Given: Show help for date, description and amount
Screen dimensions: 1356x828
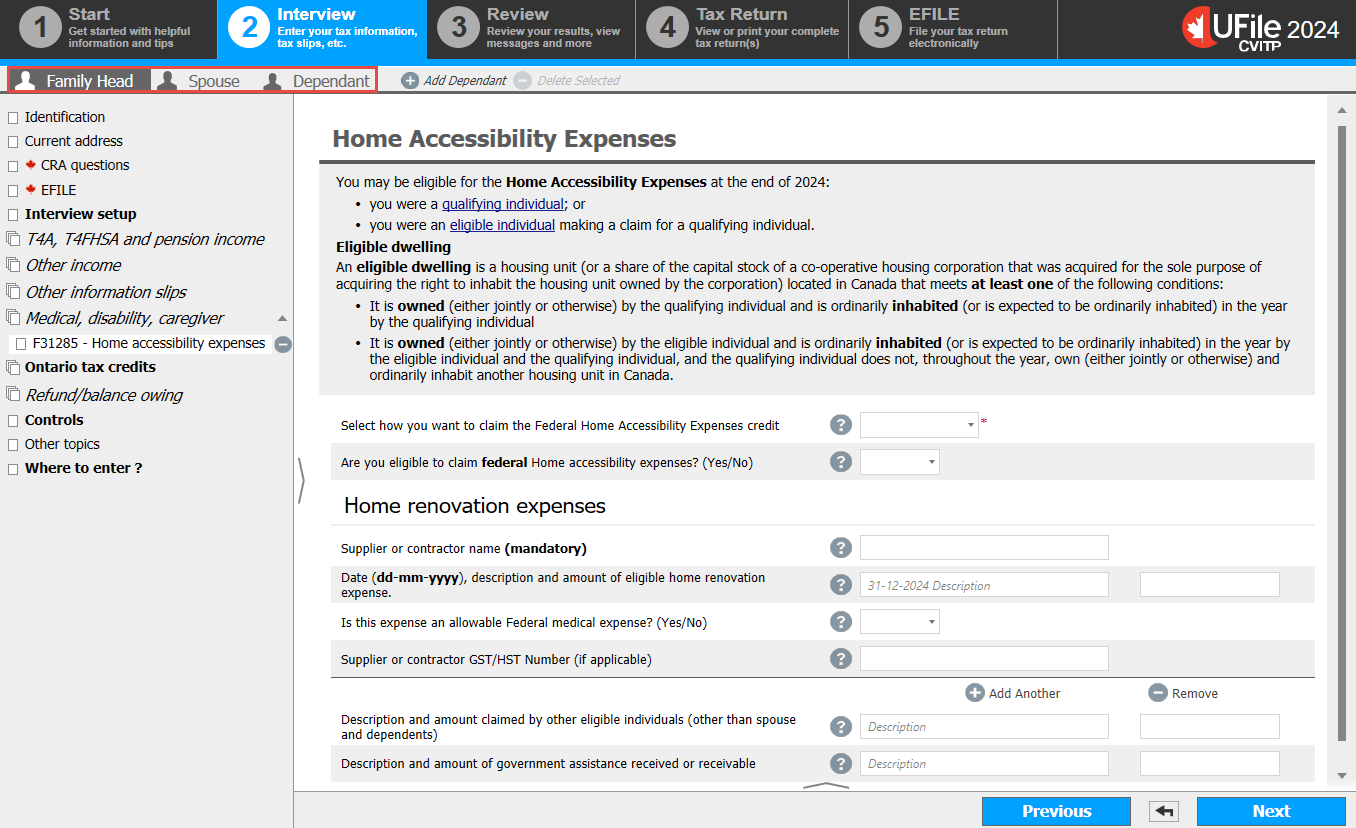Looking at the screenshot, I should click(841, 585).
